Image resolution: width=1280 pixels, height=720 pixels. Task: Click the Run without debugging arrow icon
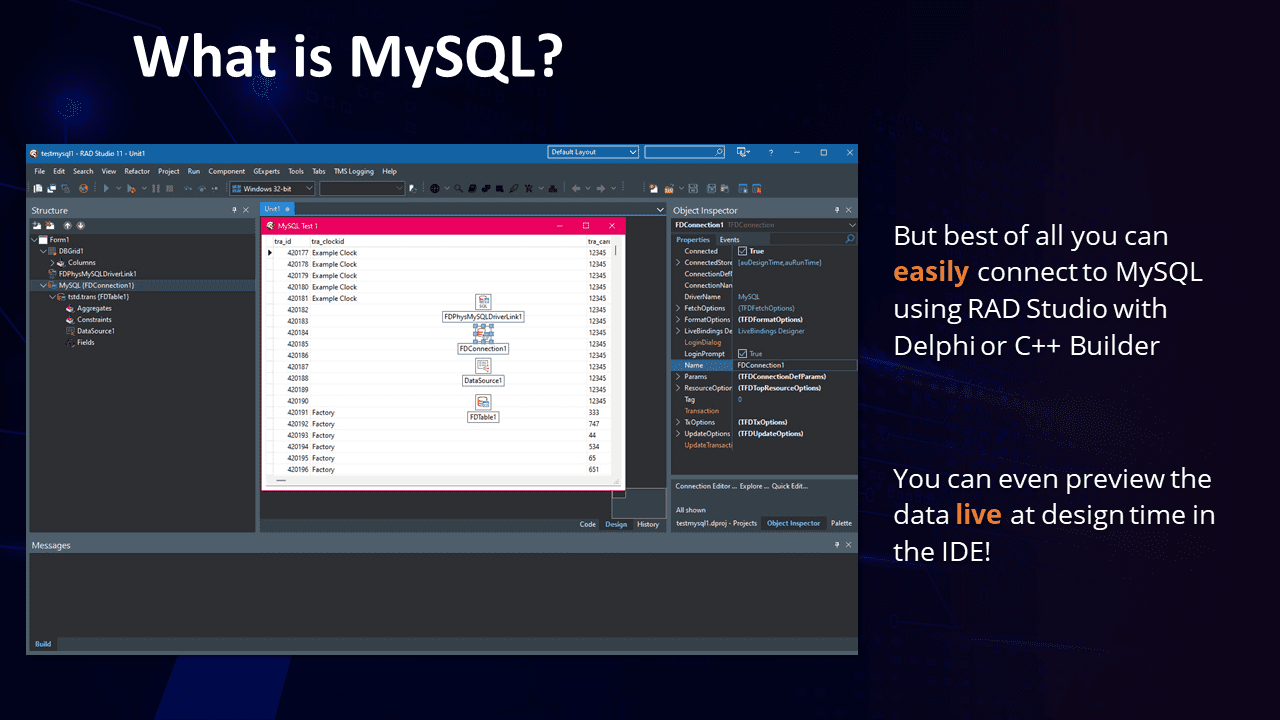(x=106, y=188)
